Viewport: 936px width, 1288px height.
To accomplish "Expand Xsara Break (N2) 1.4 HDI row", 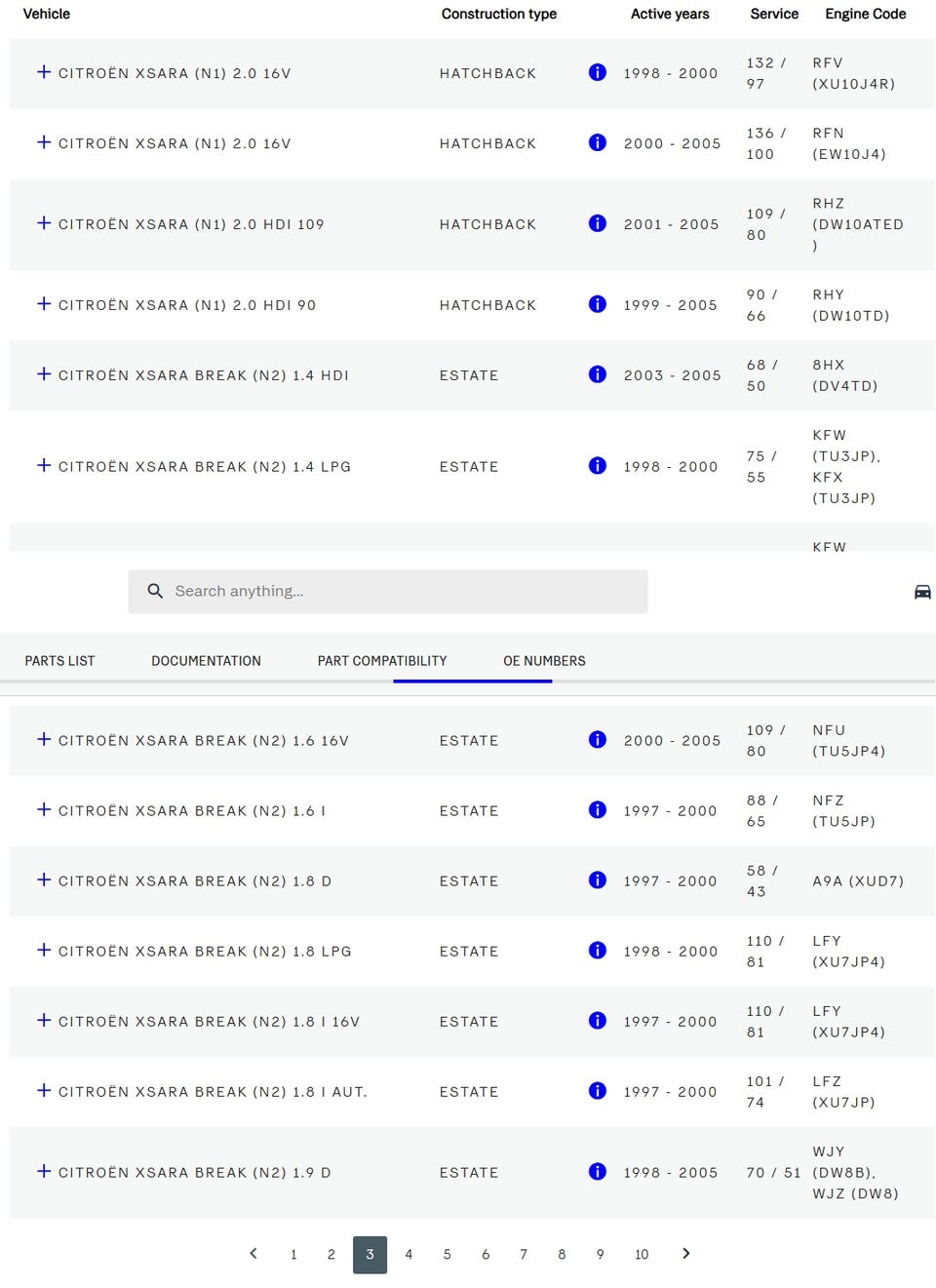I will coord(44,374).
